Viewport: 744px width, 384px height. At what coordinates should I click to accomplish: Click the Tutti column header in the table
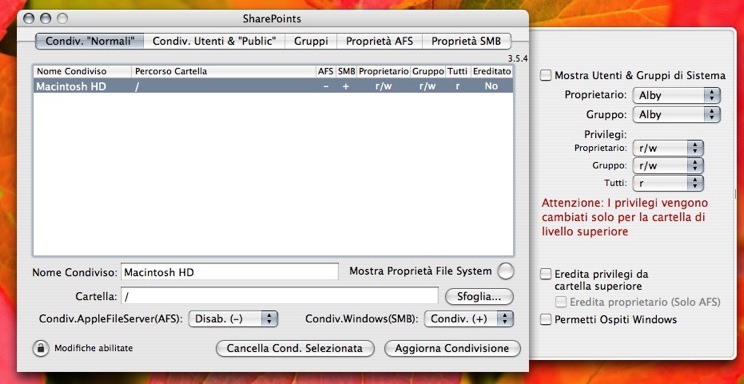(457, 72)
